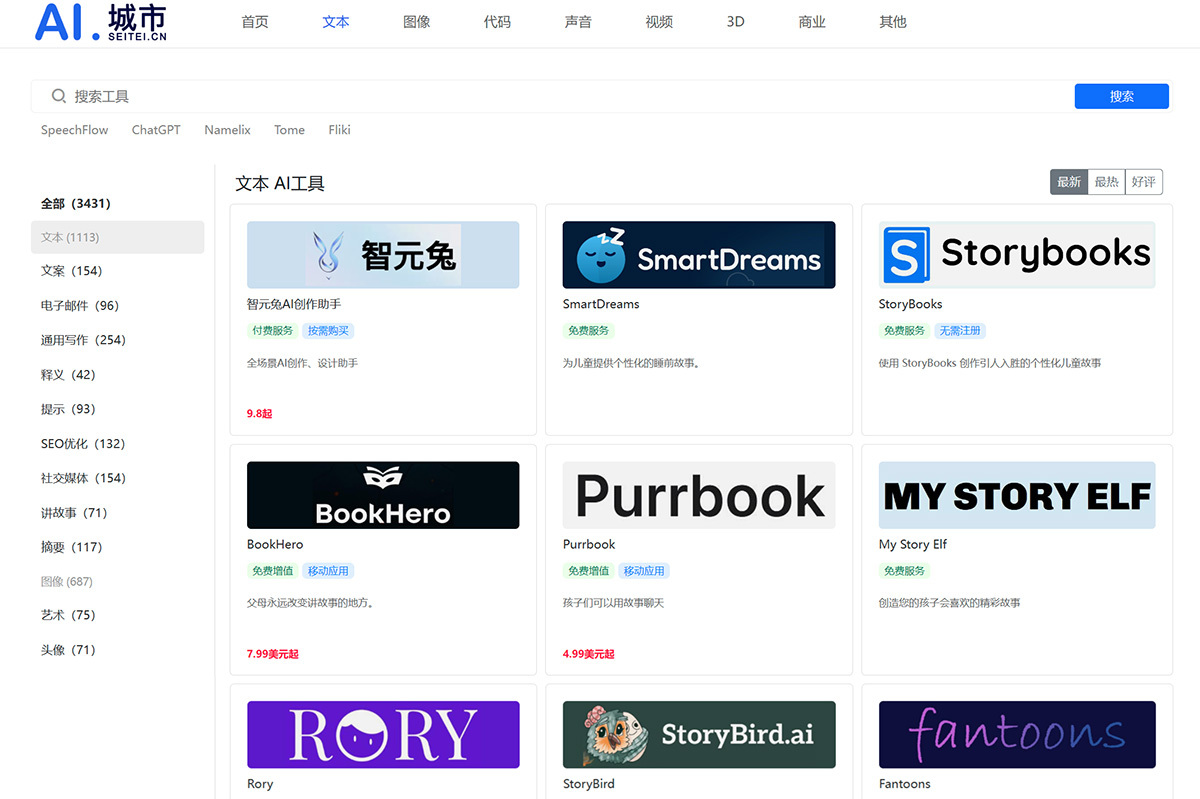This screenshot has width=1200, height=799.
Task: Open the SmartDreams logo banner
Action: [x=699, y=255]
